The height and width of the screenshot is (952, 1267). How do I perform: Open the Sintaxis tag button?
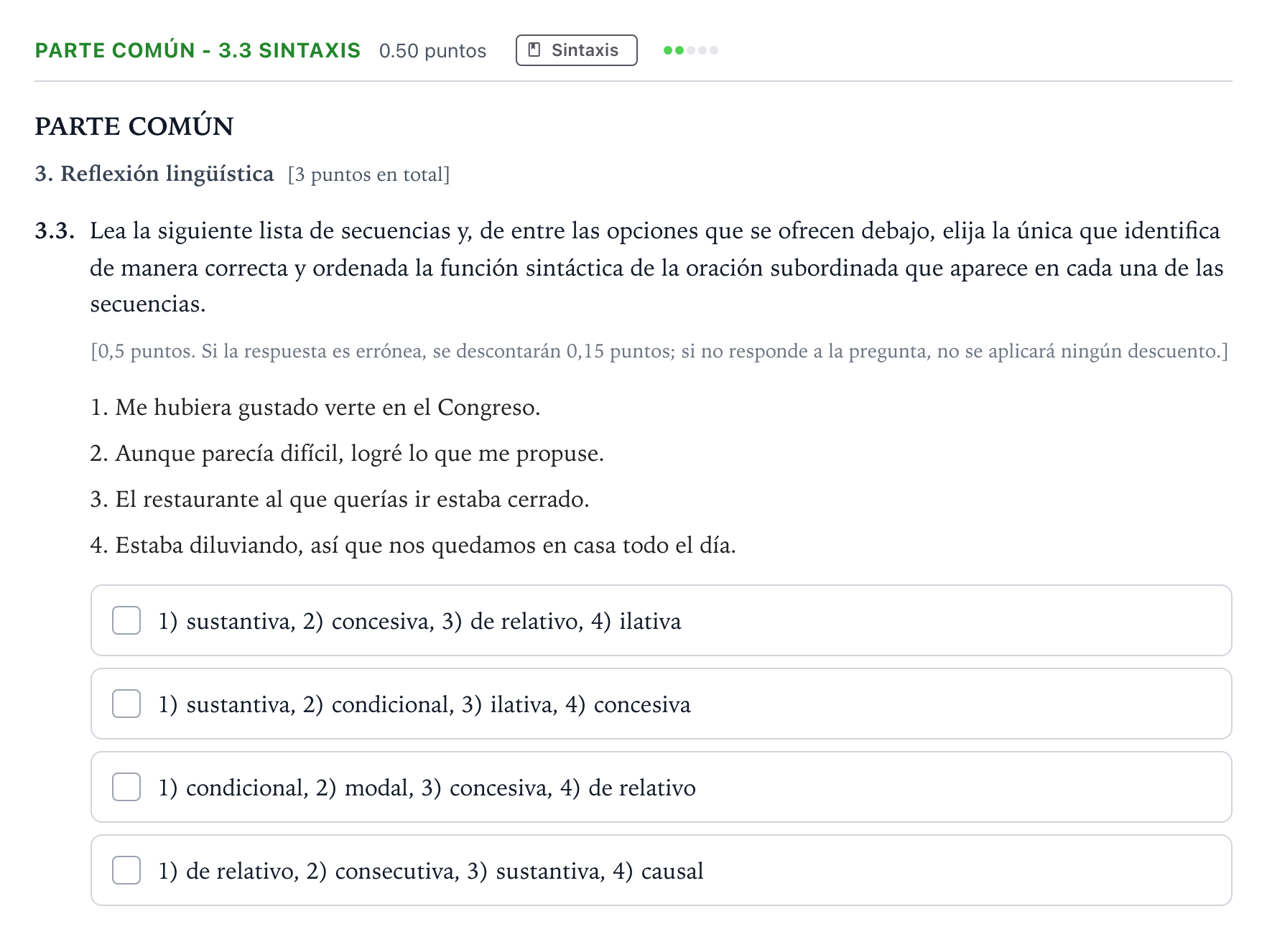(x=576, y=50)
